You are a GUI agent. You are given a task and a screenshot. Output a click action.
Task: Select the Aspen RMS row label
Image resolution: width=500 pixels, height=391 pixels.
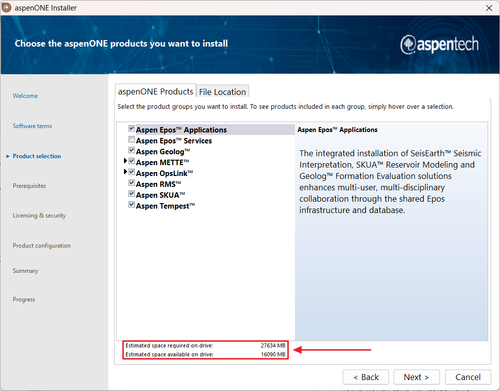pyautogui.click(x=159, y=184)
